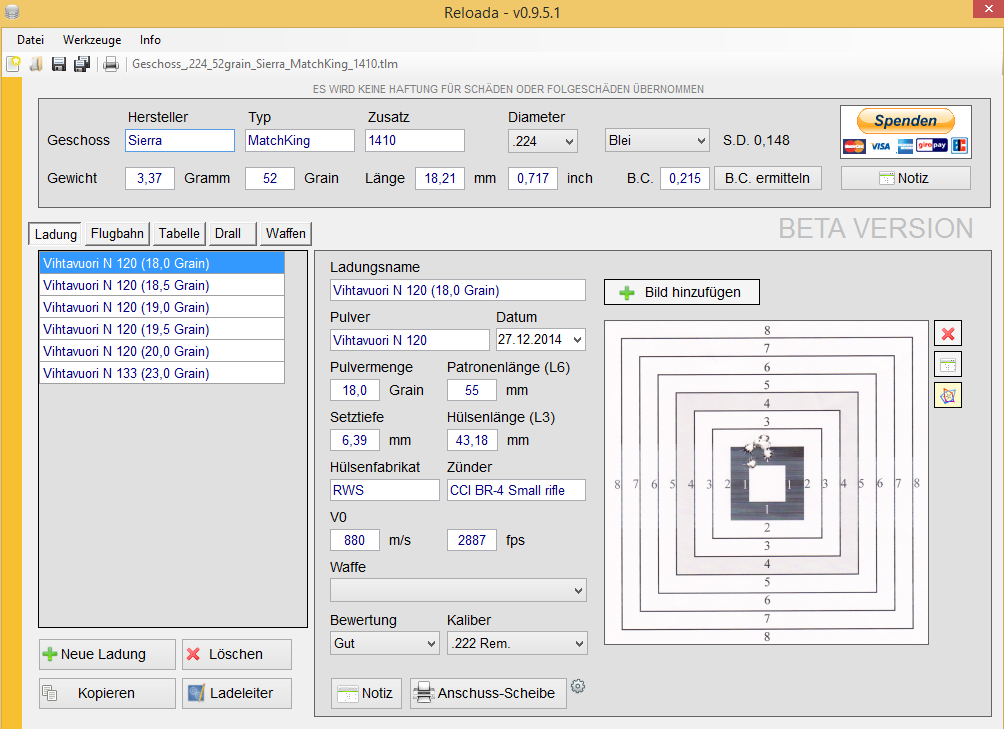Click the B.C. ermitteln button

pyautogui.click(x=768, y=178)
